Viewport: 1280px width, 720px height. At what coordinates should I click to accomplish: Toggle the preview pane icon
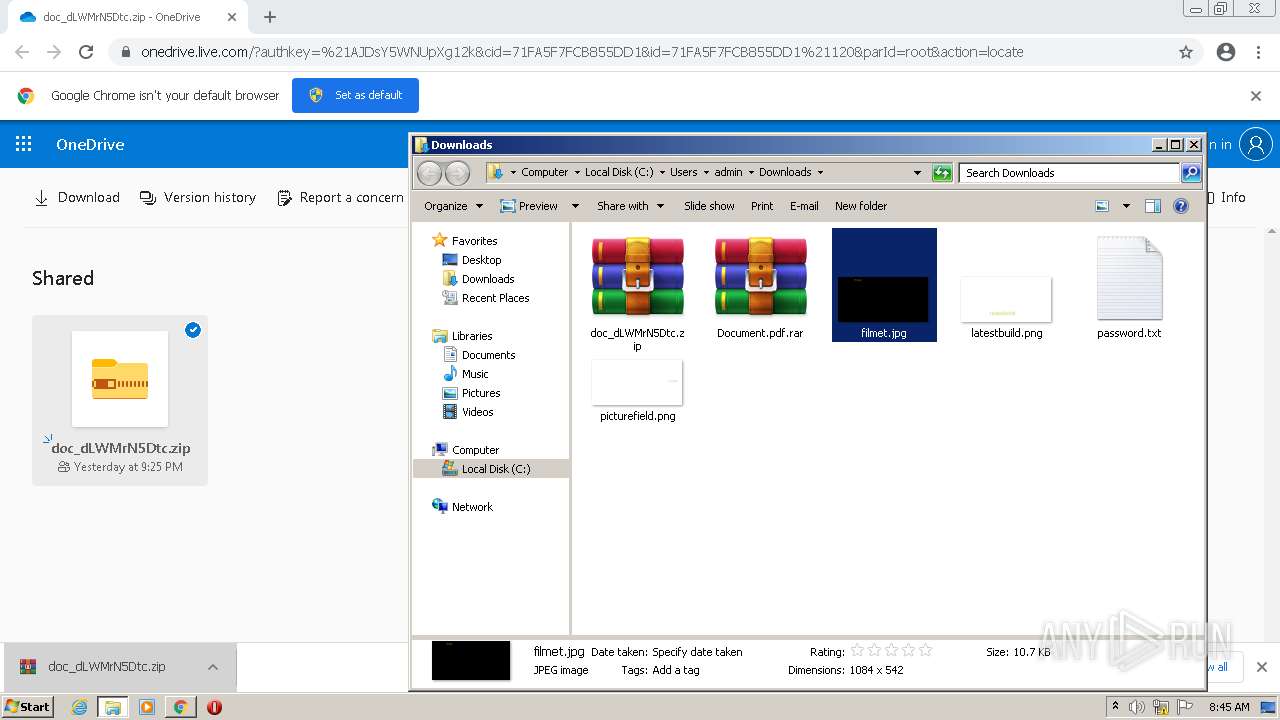click(x=1153, y=206)
